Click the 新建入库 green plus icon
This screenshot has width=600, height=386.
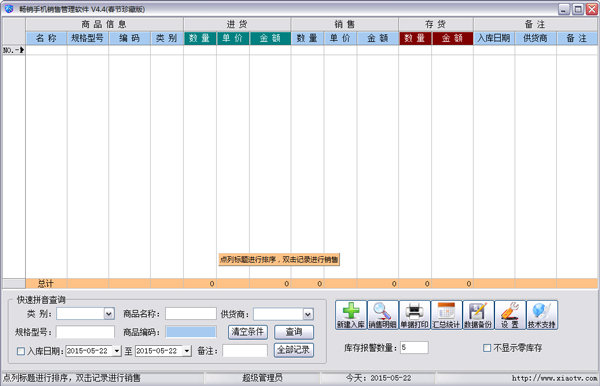click(x=351, y=315)
